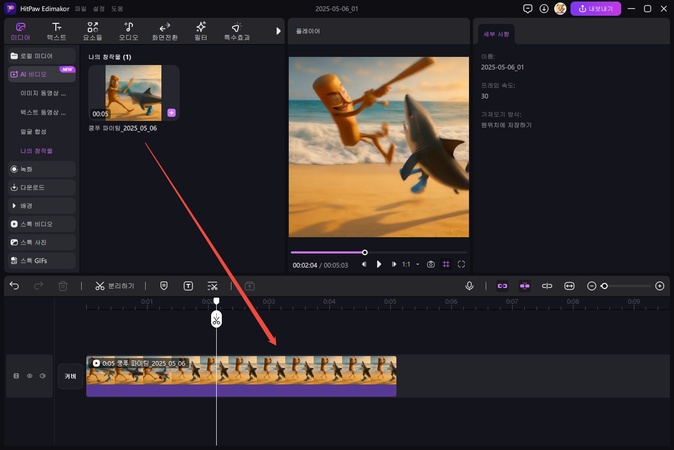Open 얼굴 합성 sub-item
The image size is (674, 450).
[x=33, y=132]
